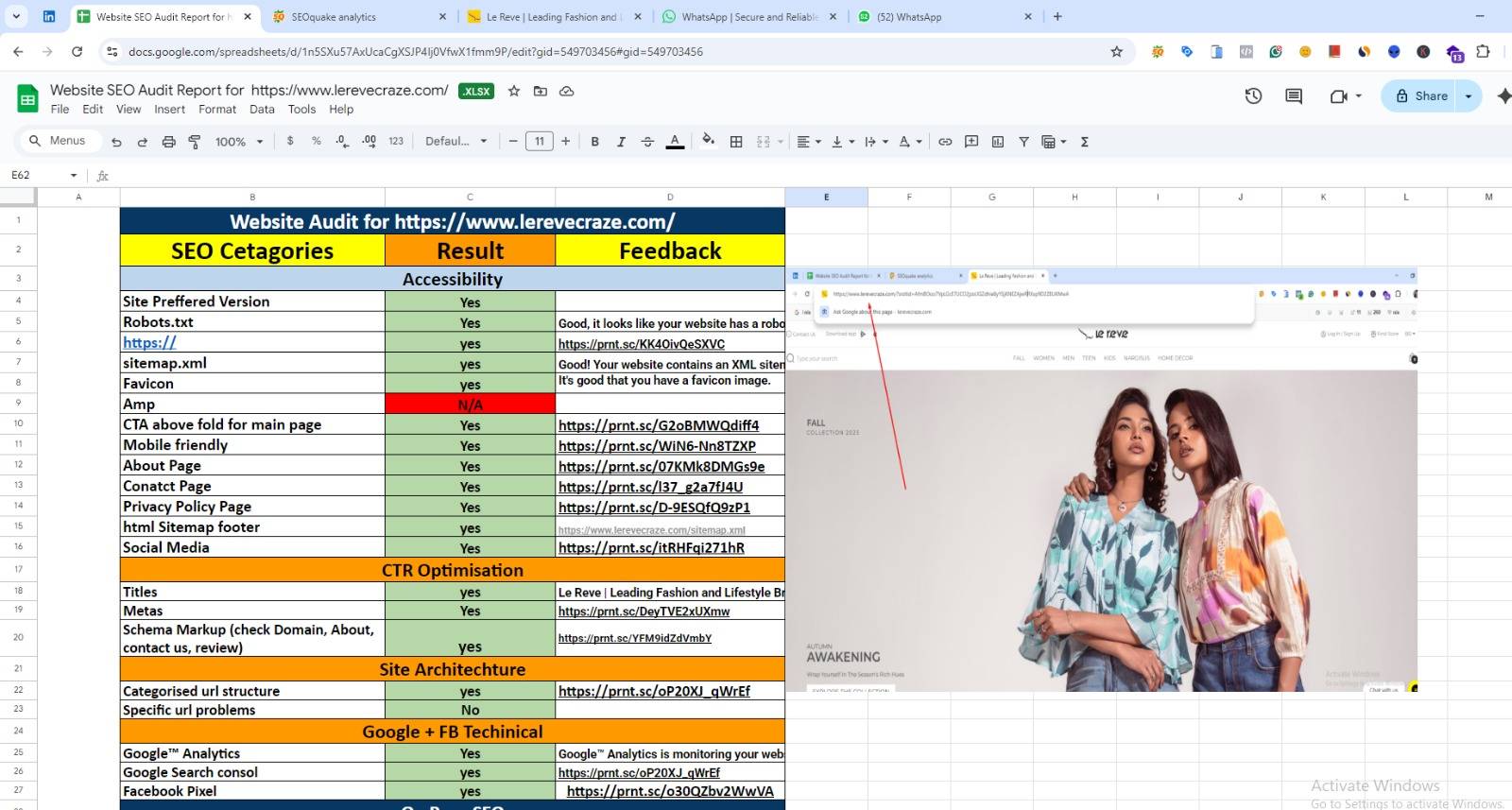Open the prnt.sc link in Mobile friendly row
The height and width of the screenshot is (810, 1512).
click(657, 446)
